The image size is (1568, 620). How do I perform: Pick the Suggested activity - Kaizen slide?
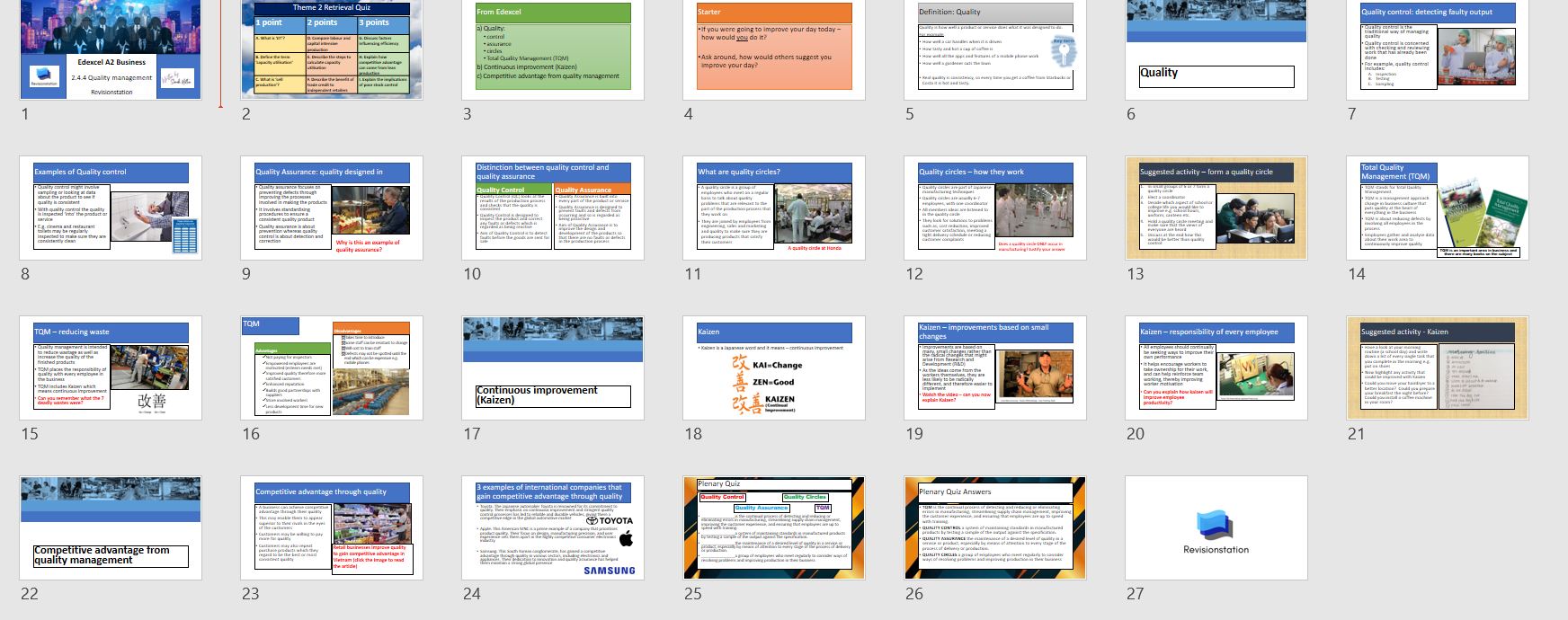tap(1438, 368)
